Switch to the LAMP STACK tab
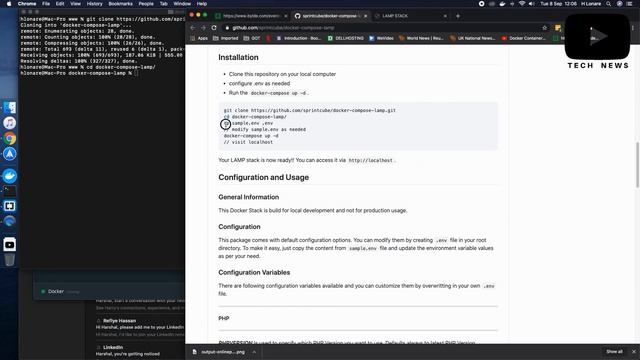The height and width of the screenshot is (360, 640). coord(410,16)
